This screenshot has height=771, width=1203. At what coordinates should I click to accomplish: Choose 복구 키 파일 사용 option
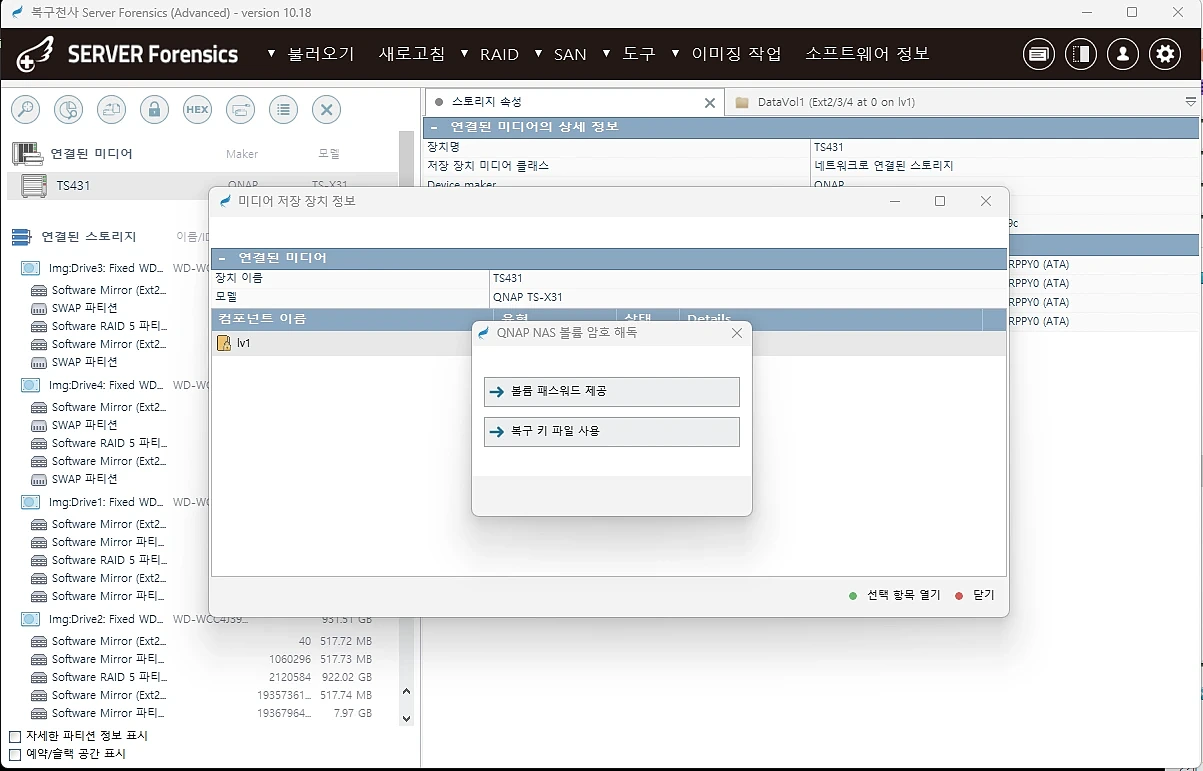pyautogui.click(x=611, y=431)
